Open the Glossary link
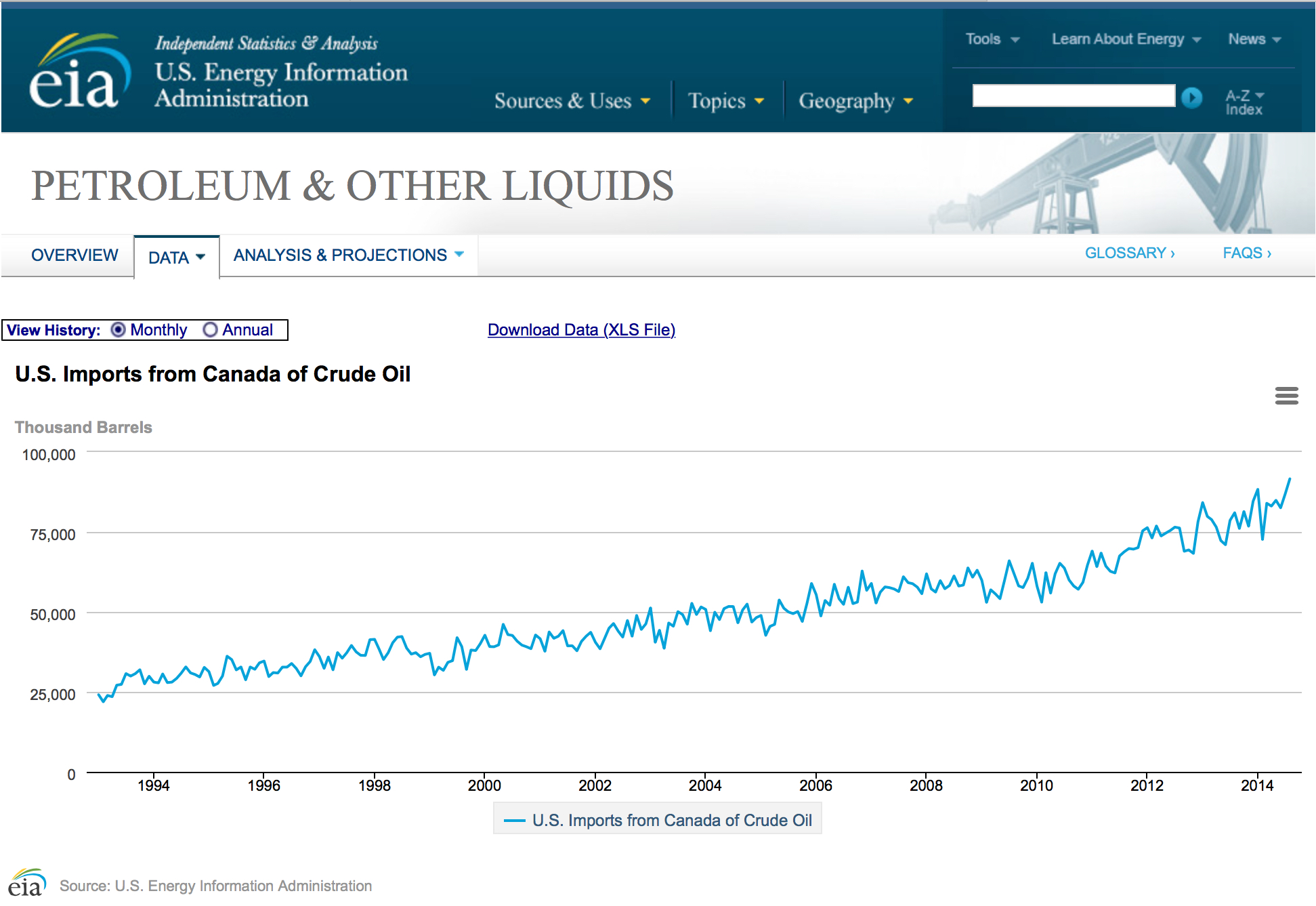 coord(1129,253)
